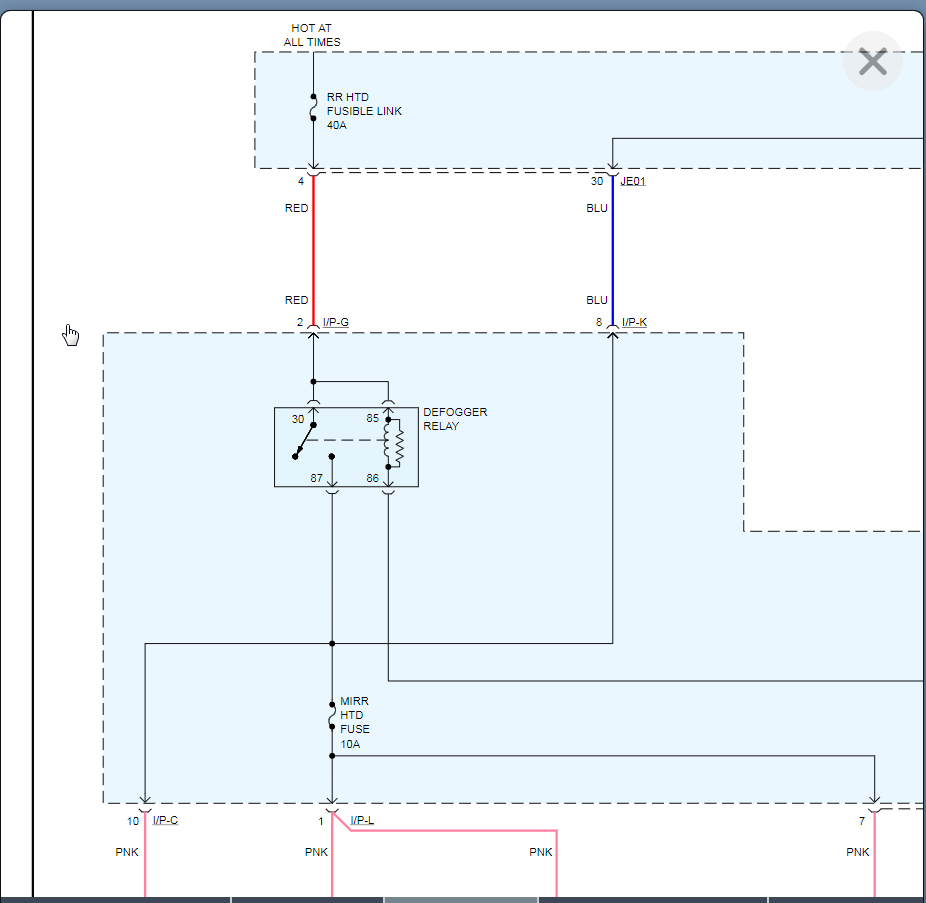This screenshot has height=903, width=926.
Task: Click the MIRR HTD fuse symbol
Action: (x=332, y=716)
